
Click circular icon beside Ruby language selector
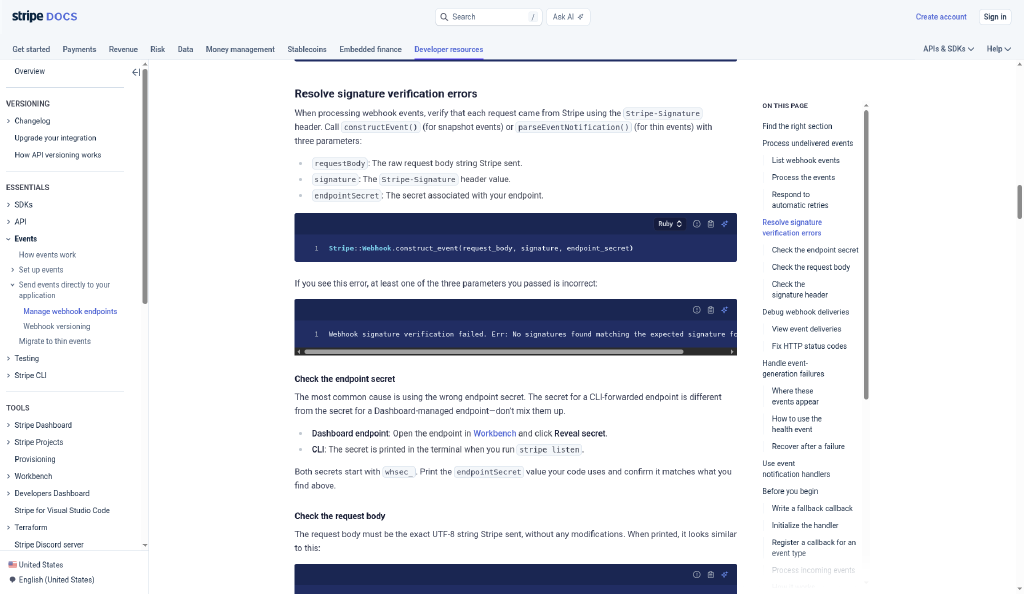tap(697, 224)
